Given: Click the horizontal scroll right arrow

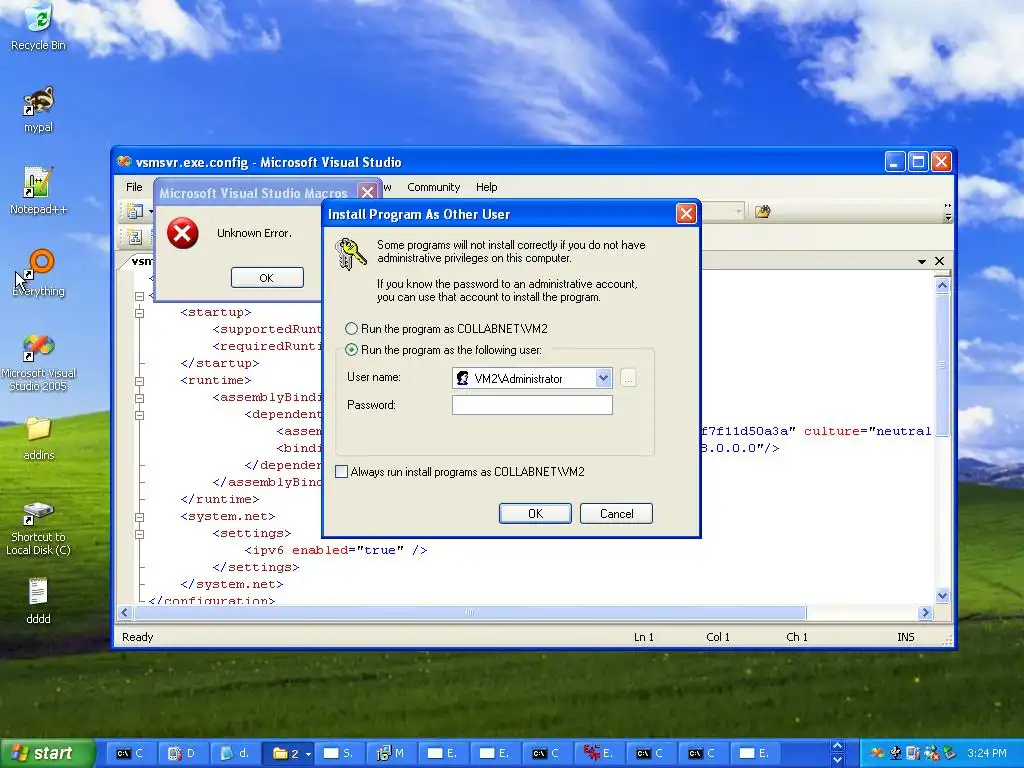Looking at the screenshot, I should 925,613.
